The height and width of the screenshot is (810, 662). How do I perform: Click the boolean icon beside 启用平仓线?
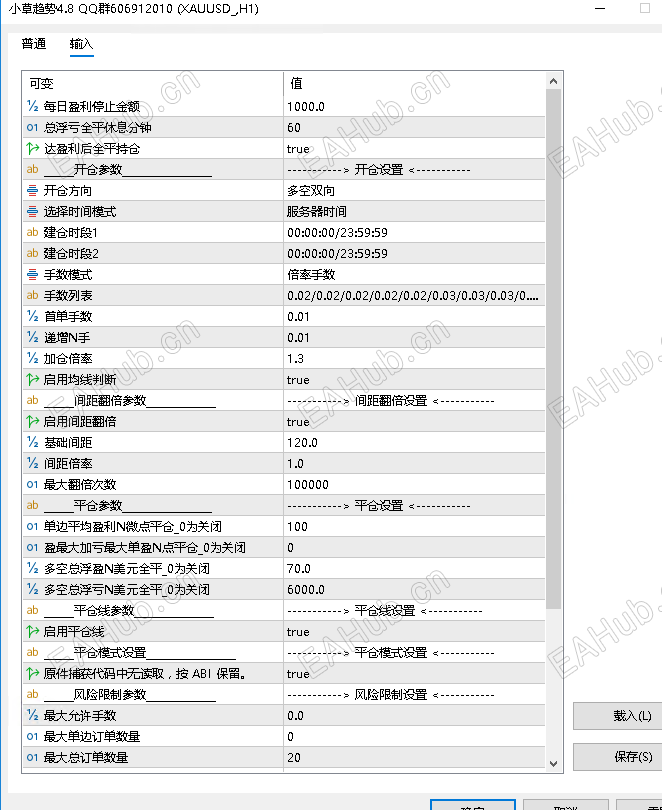point(33,632)
